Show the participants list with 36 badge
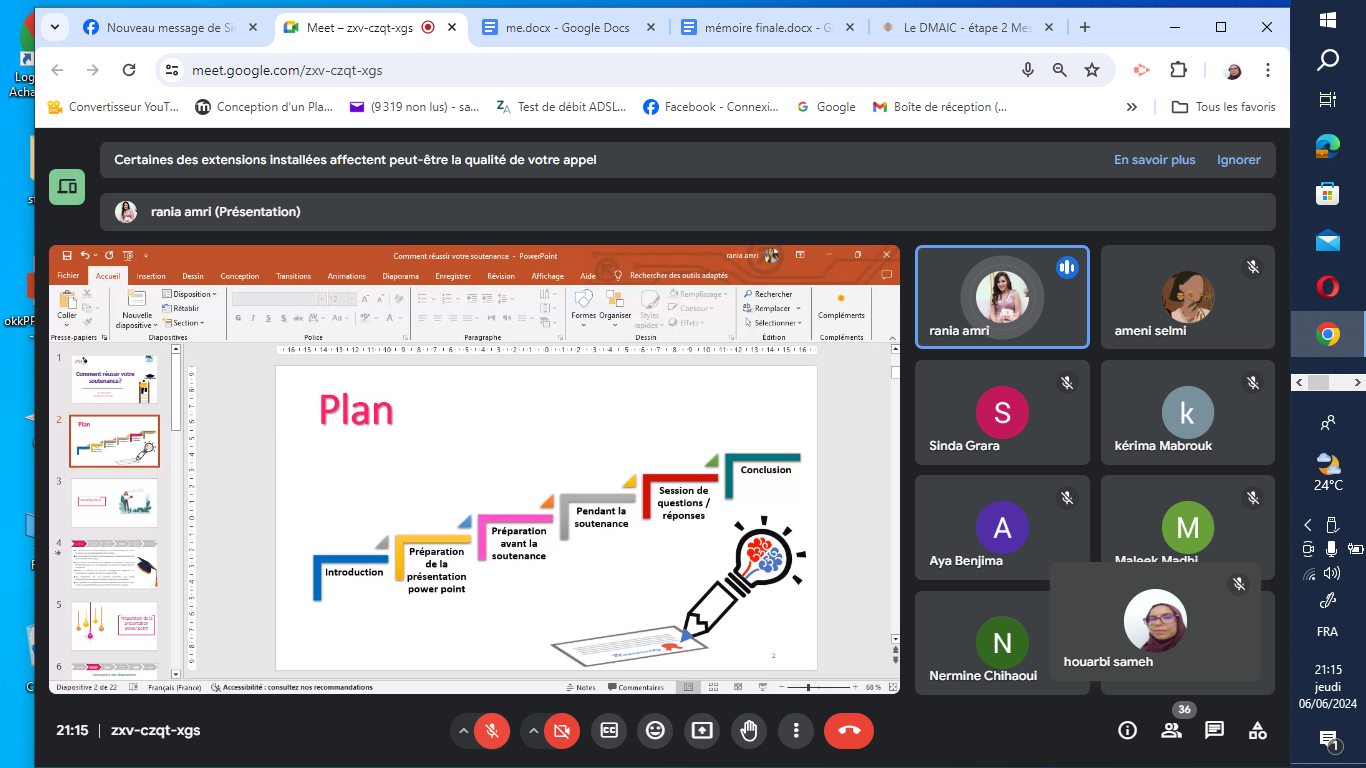This screenshot has width=1366, height=768. pyautogui.click(x=1171, y=730)
